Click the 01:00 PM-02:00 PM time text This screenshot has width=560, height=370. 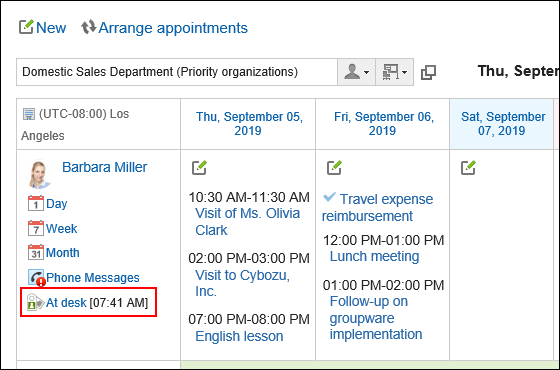coord(384,285)
